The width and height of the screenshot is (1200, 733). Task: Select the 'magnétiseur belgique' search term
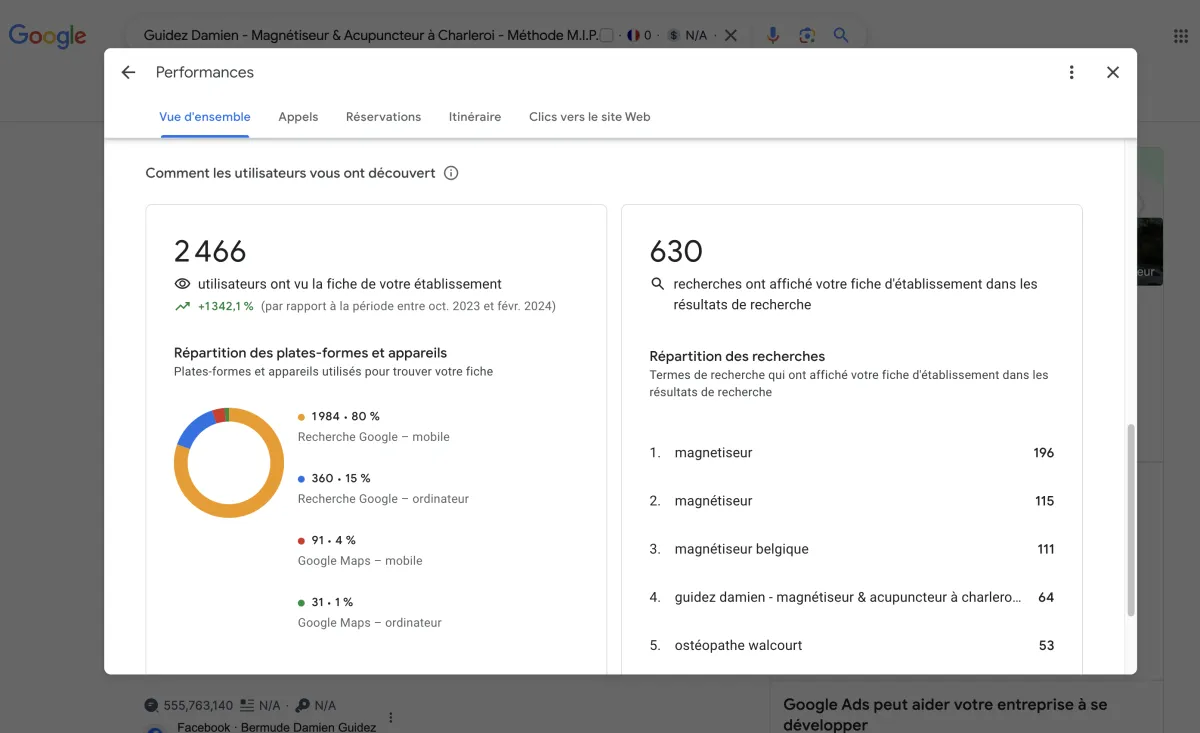852,549
